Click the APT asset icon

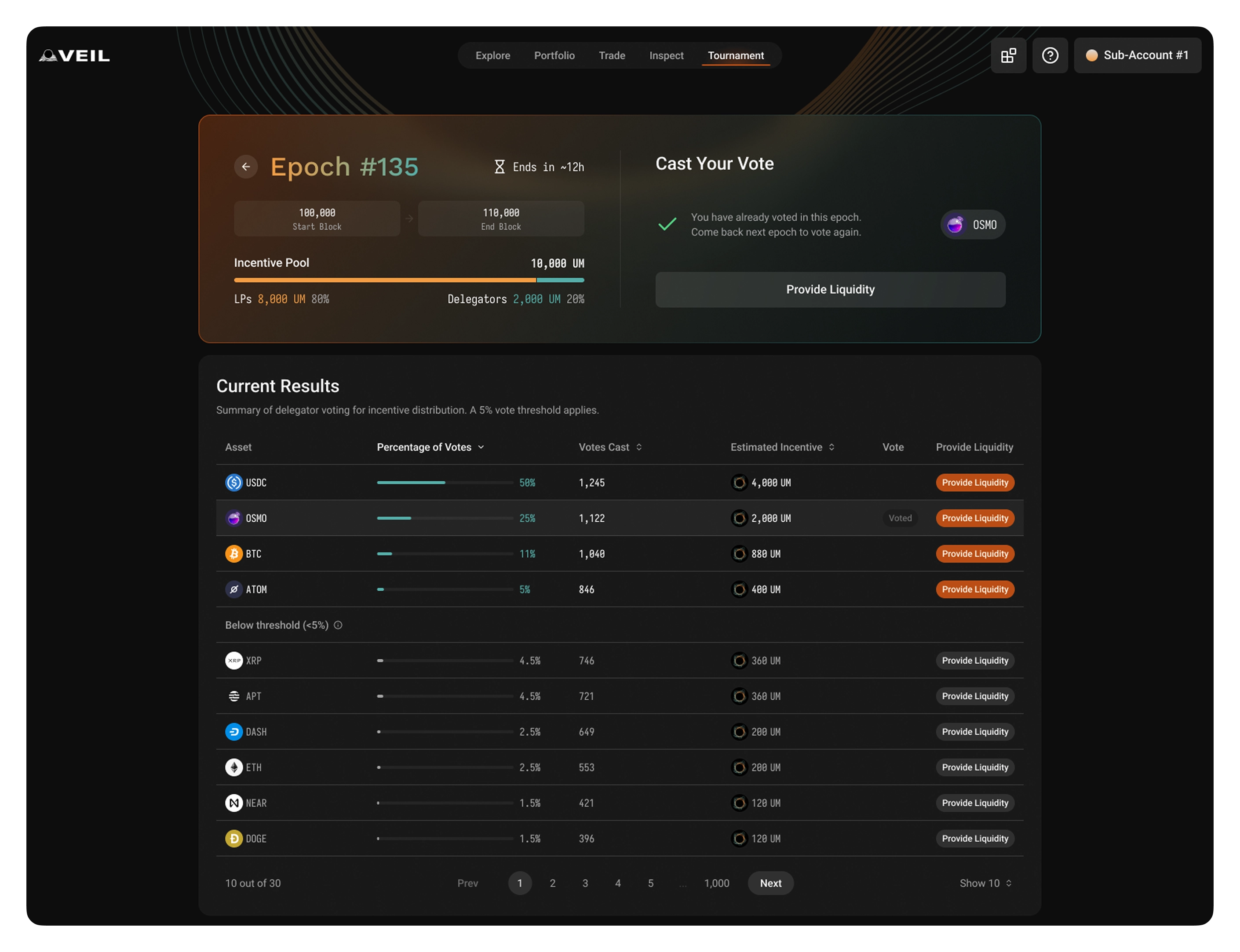[233, 696]
